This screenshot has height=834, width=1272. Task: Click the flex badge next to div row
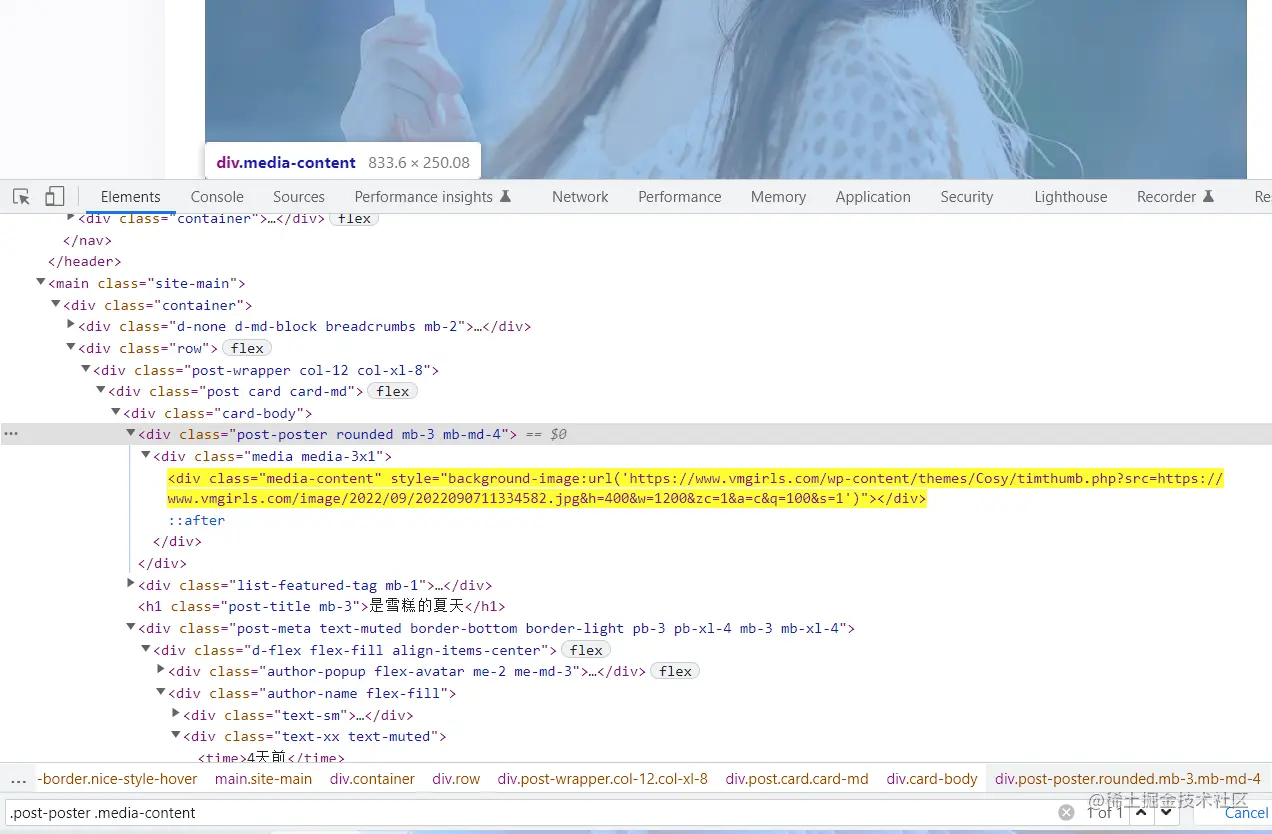pyautogui.click(x=247, y=348)
